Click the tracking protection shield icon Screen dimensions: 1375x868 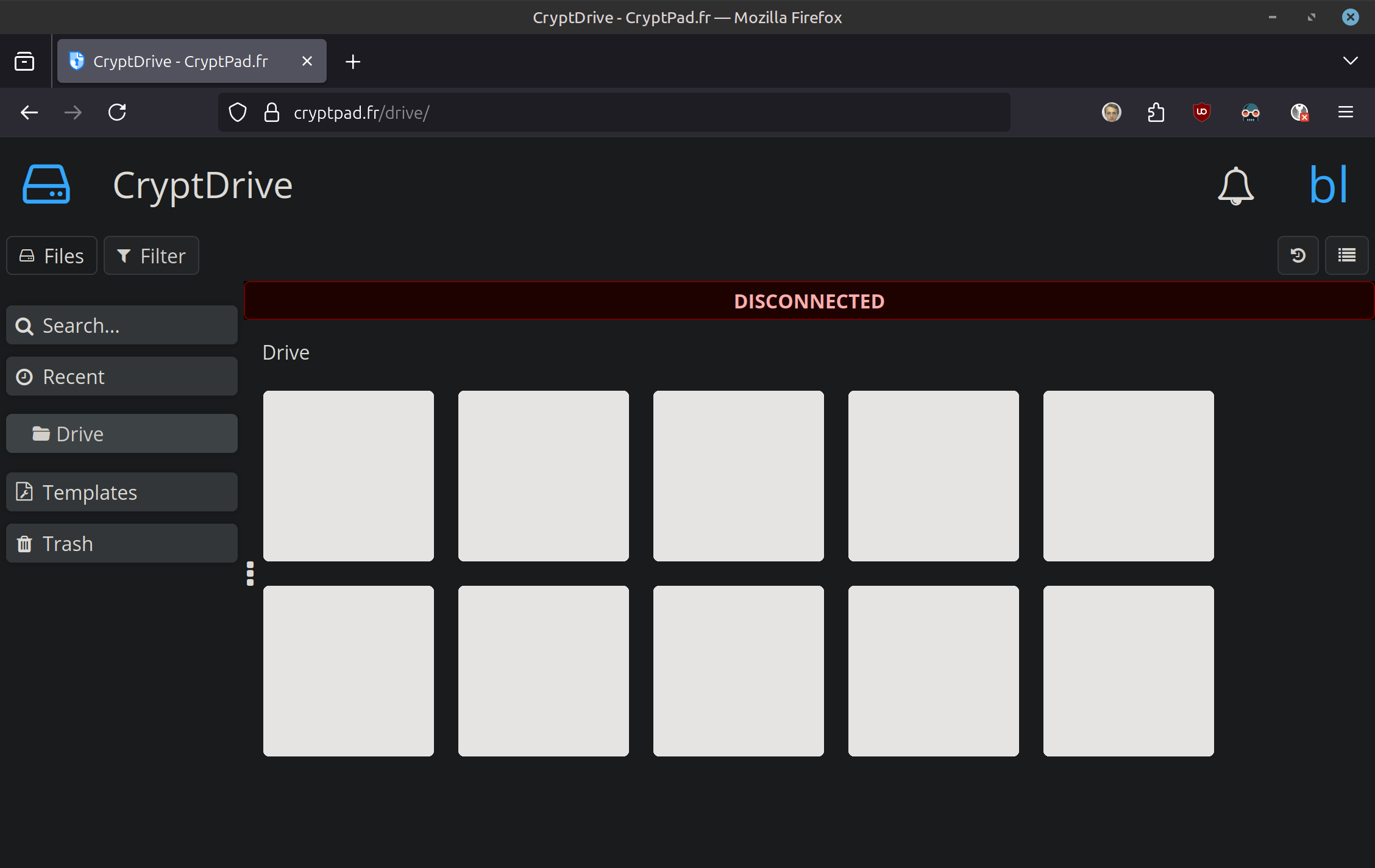coord(238,113)
